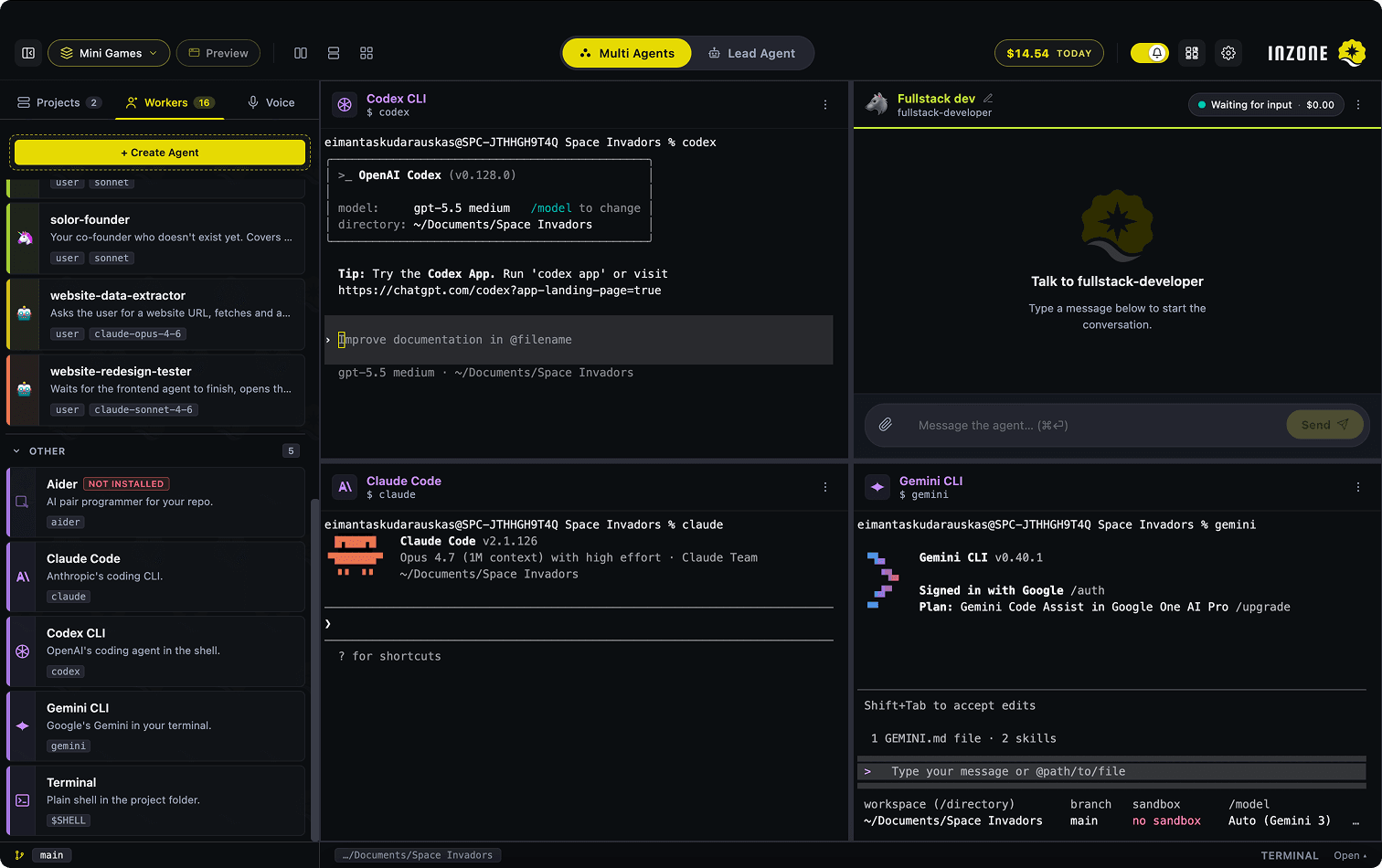The width and height of the screenshot is (1382, 868).
Task: Click the Create Agent button
Action: coord(160,153)
